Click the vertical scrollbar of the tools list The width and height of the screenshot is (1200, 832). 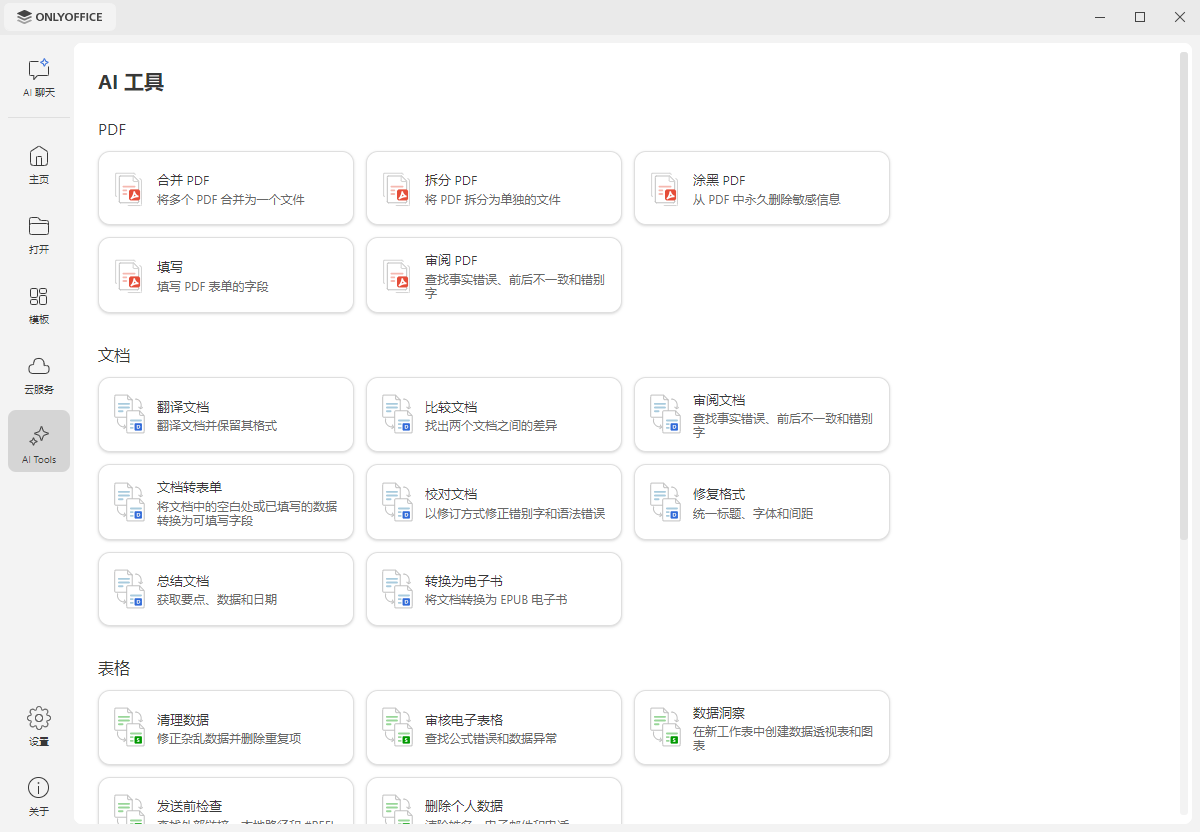tap(1184, 295)
